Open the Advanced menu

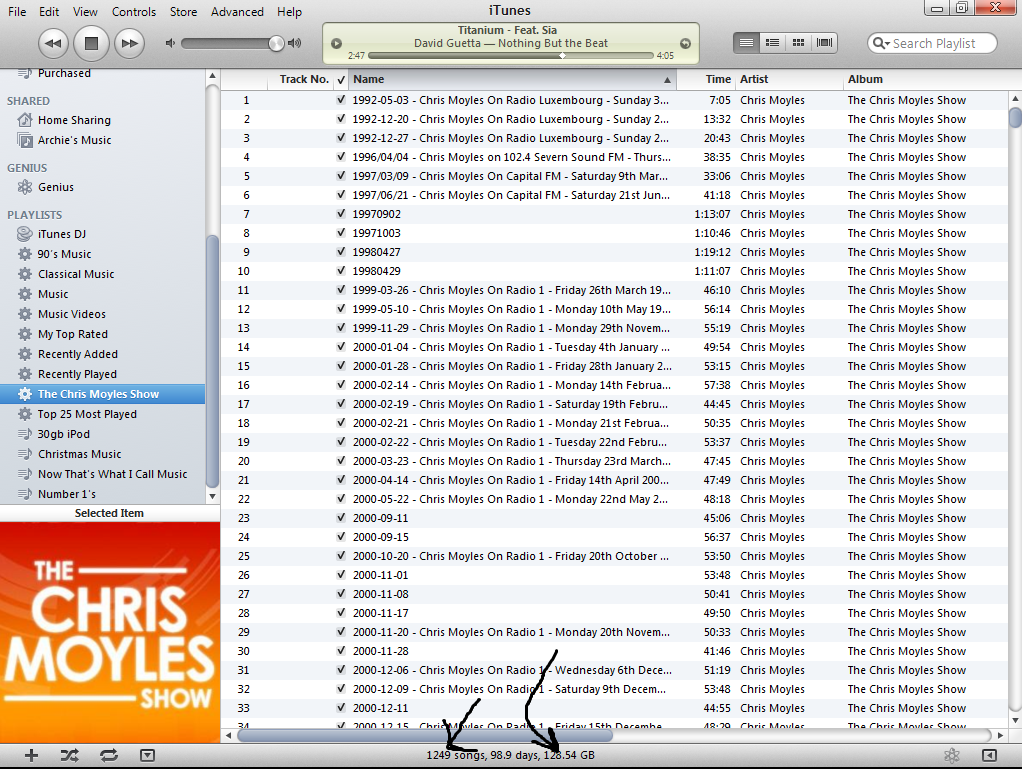point(237,12)
